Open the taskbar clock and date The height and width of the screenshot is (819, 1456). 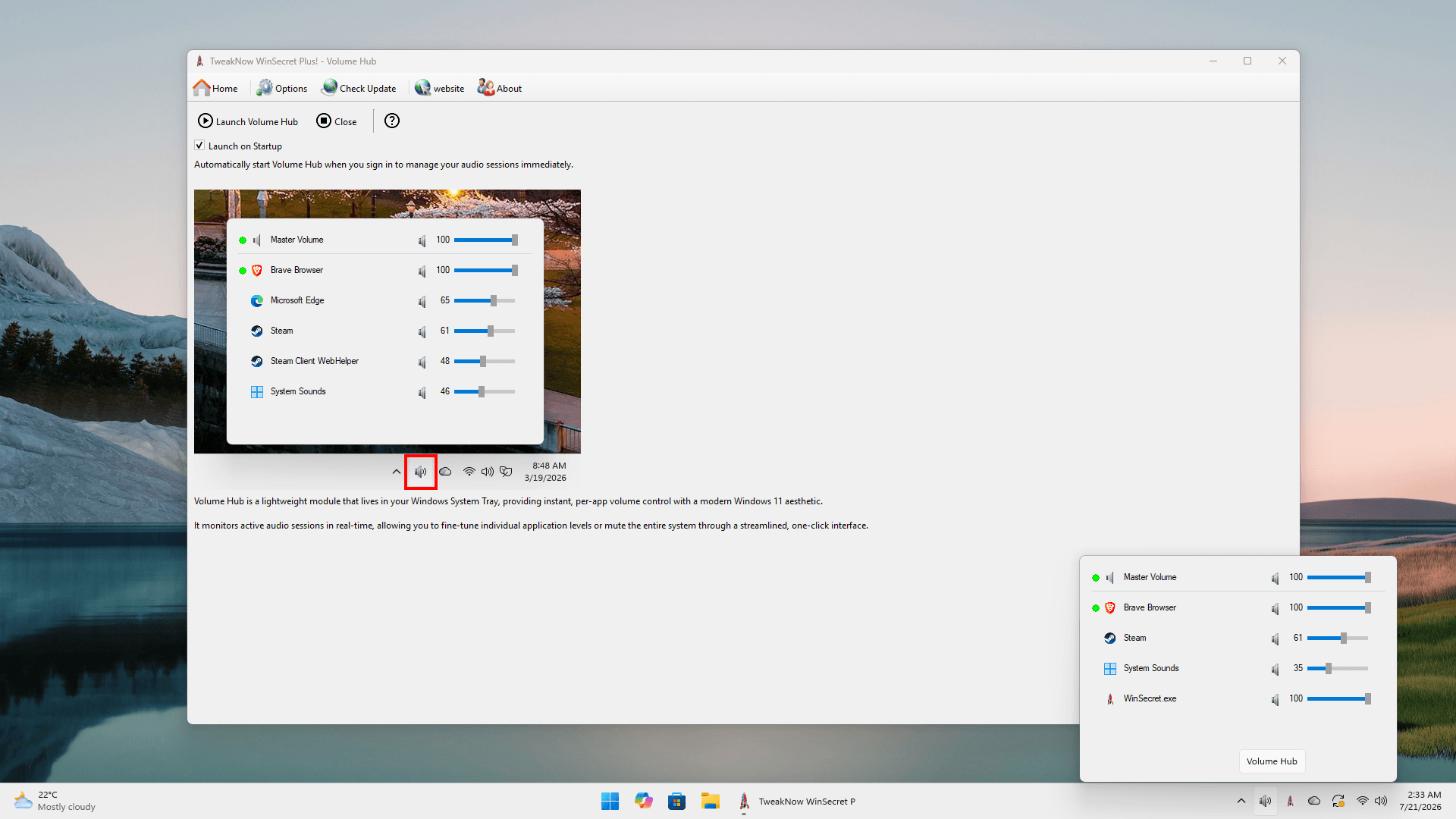coord(1420,801)
